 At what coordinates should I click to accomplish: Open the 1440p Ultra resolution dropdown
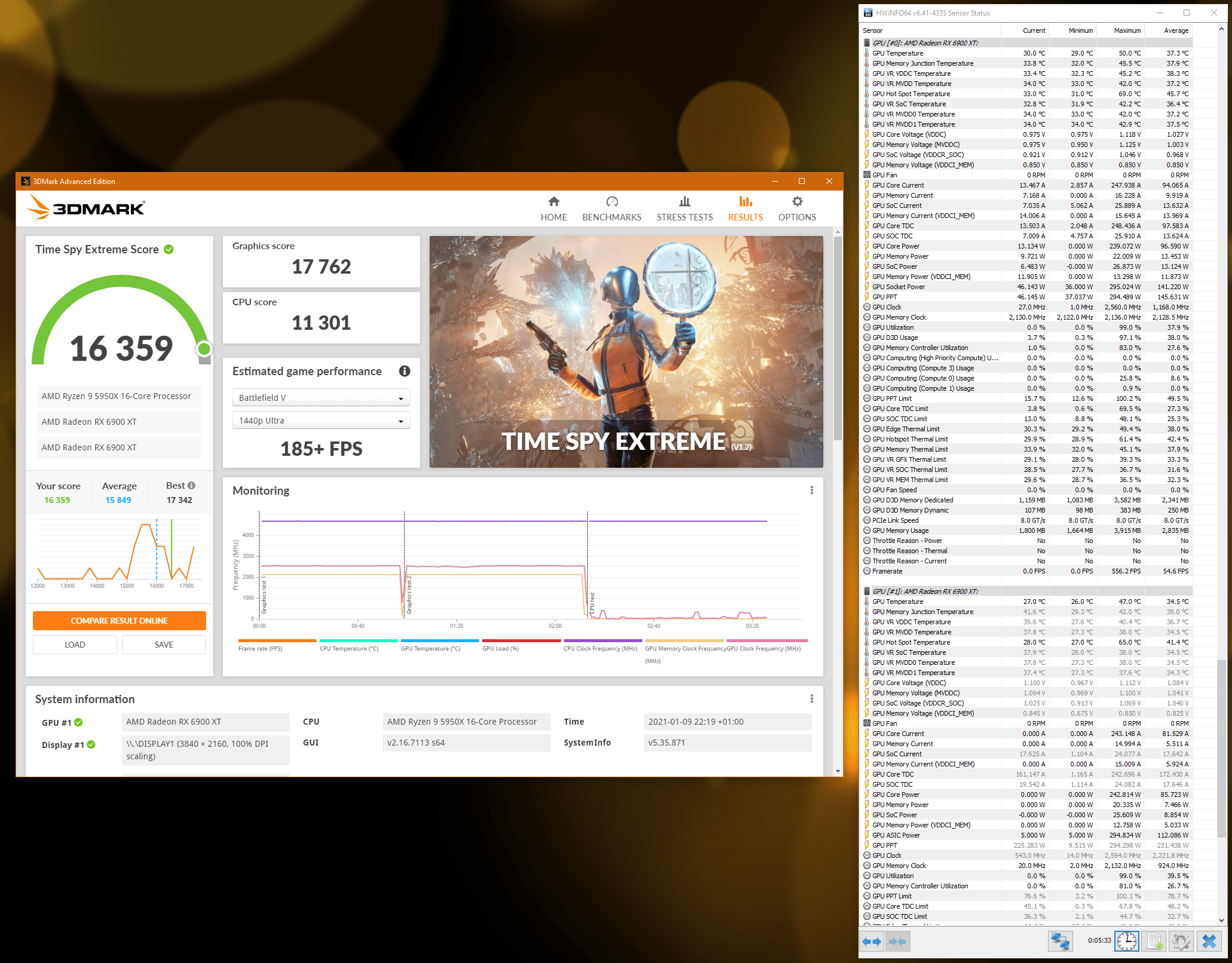point(321,421)
